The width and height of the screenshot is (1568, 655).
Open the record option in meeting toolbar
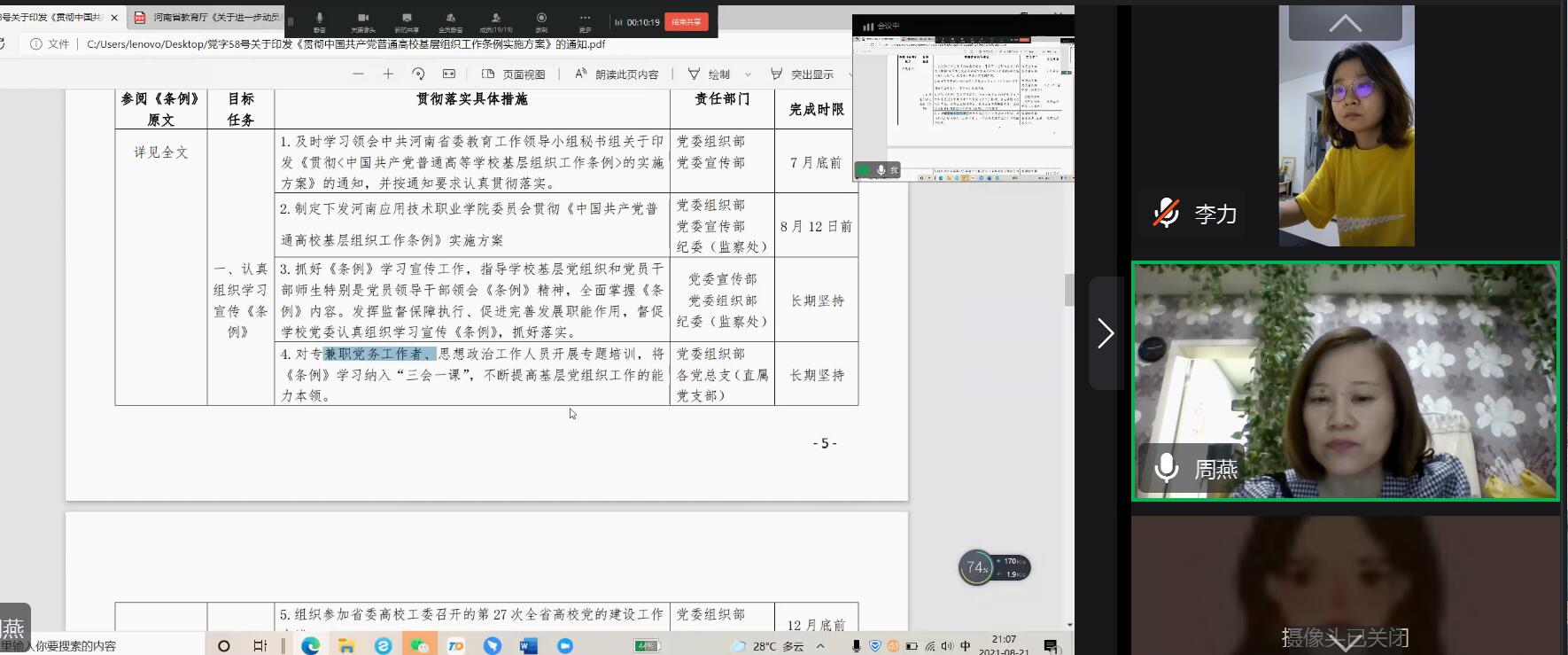[541, 21]
